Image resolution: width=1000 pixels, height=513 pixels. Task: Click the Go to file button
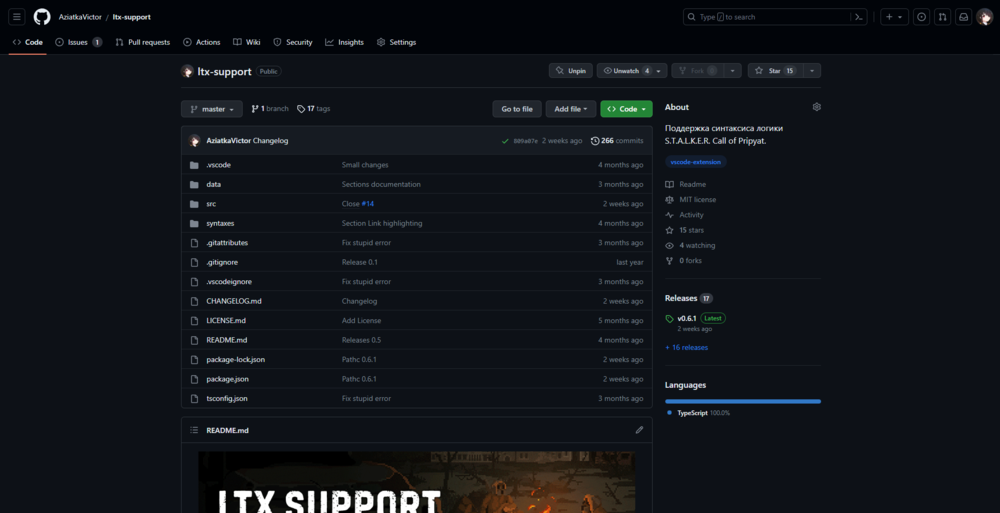click(x=517, y=109)
